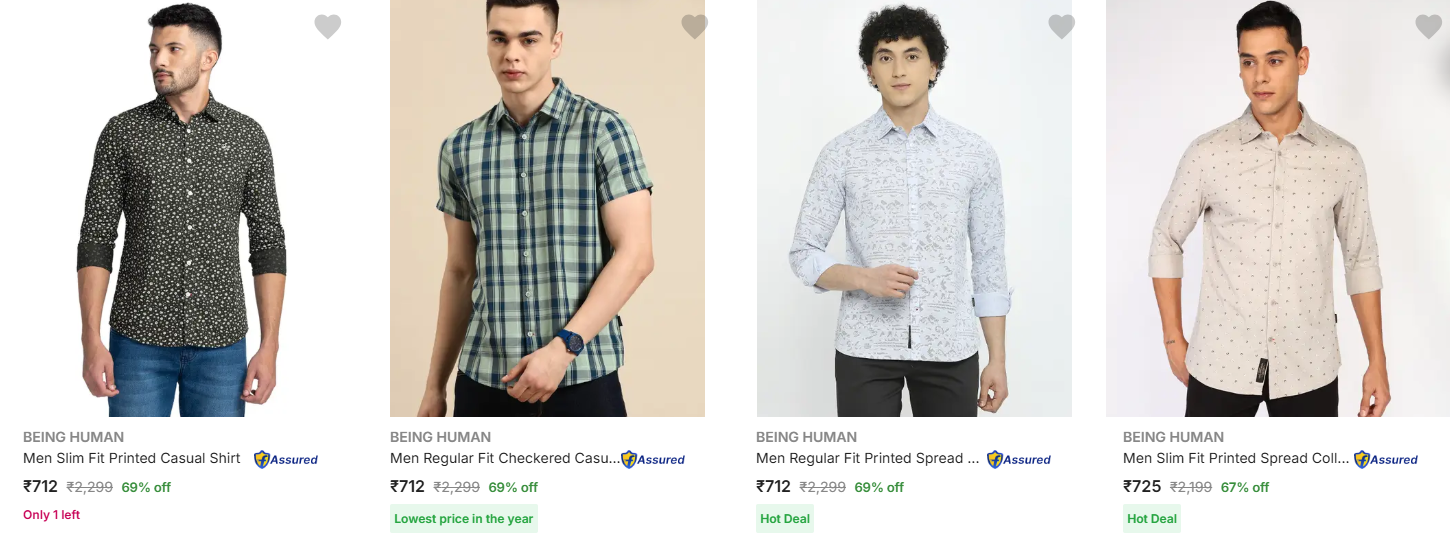Click the Lowest price in the year tag
1450x540 pixels.
464,519
